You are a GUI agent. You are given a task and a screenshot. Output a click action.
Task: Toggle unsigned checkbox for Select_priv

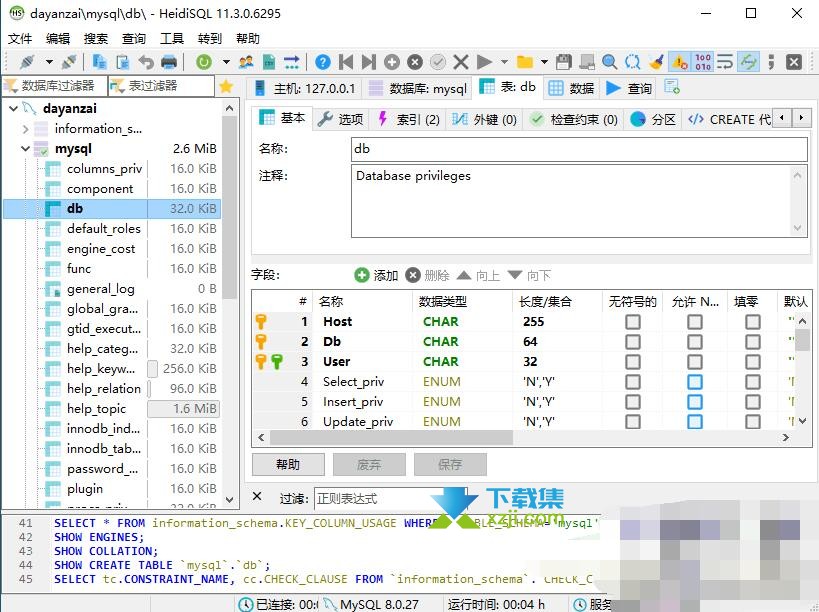[x=633, y=382]
